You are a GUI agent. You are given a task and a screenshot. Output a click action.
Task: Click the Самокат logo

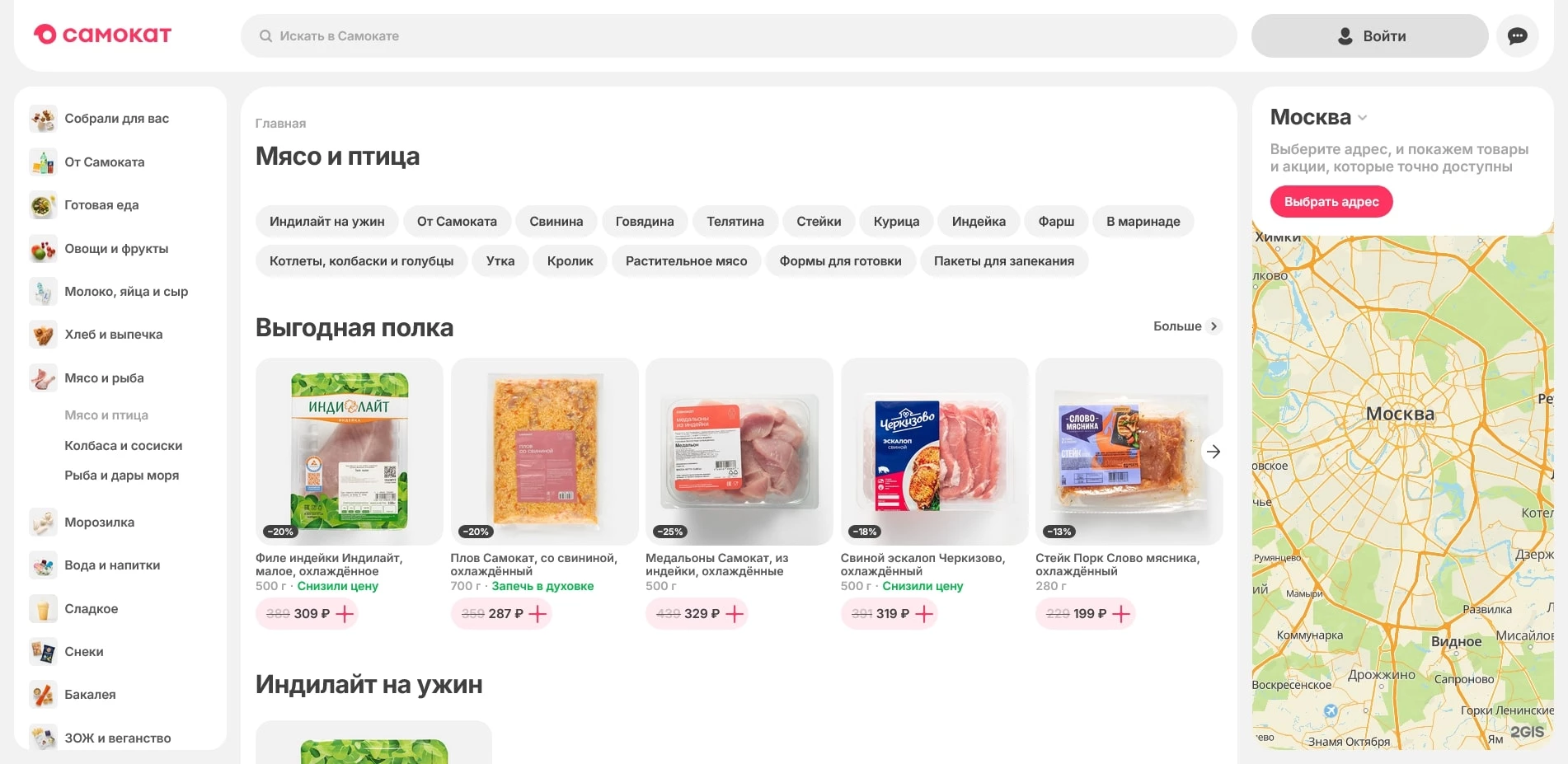click(x=102, y=35)
